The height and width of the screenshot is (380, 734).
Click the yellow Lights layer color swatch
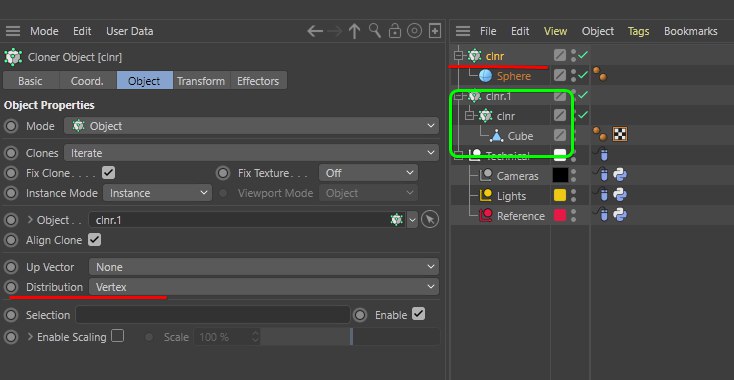point(560,195)
